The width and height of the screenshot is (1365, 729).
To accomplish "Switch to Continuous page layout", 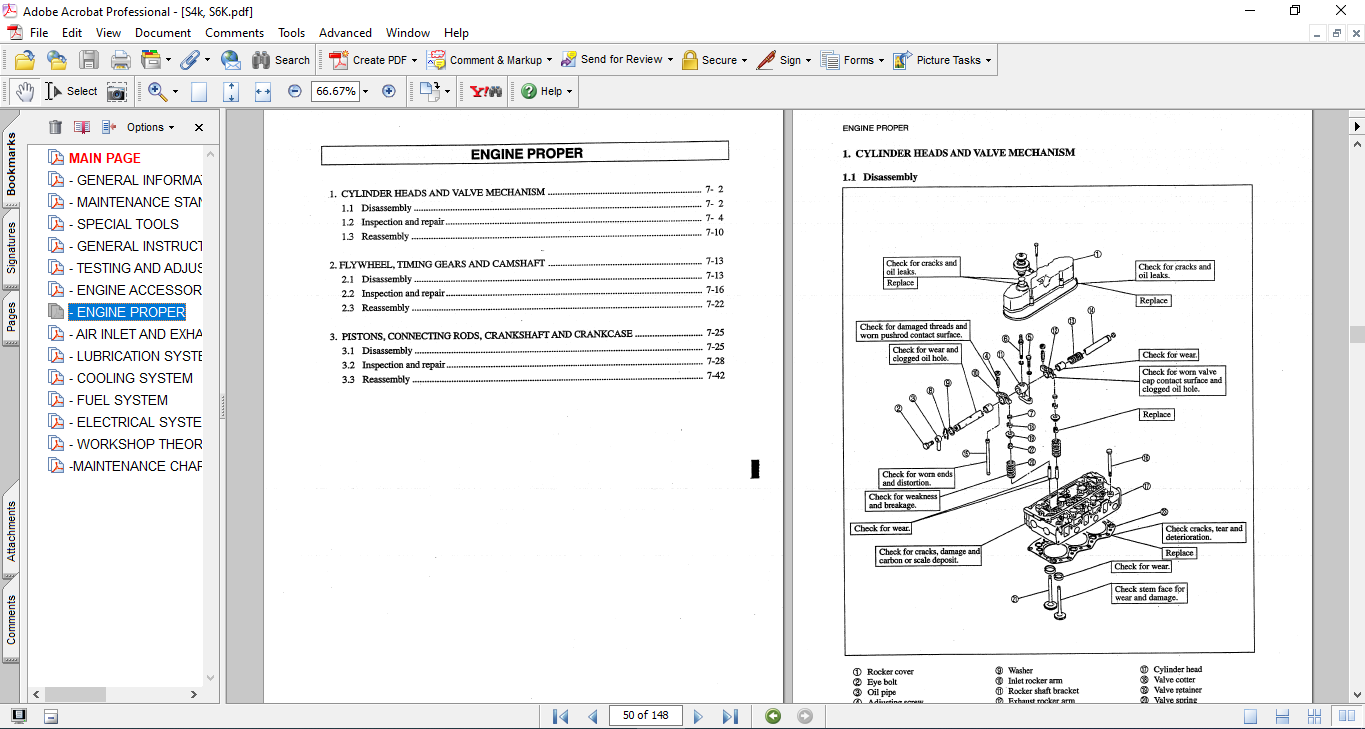I will point(1282,716).
